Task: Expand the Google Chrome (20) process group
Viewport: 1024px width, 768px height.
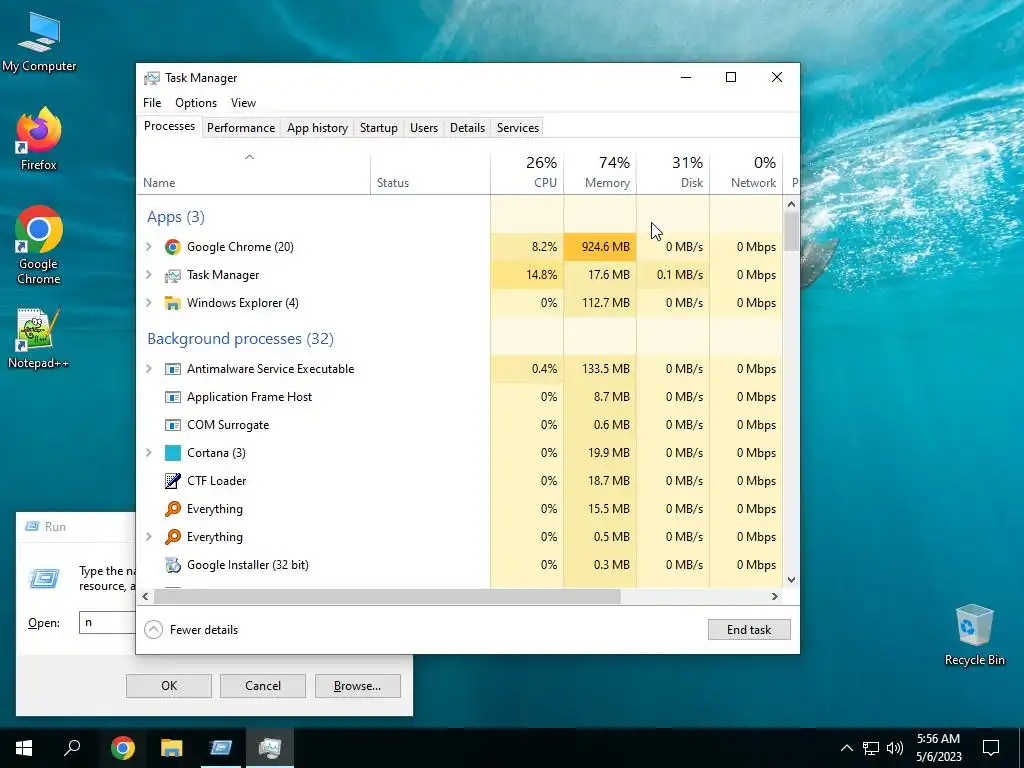Action: click(x=149, y=247)
